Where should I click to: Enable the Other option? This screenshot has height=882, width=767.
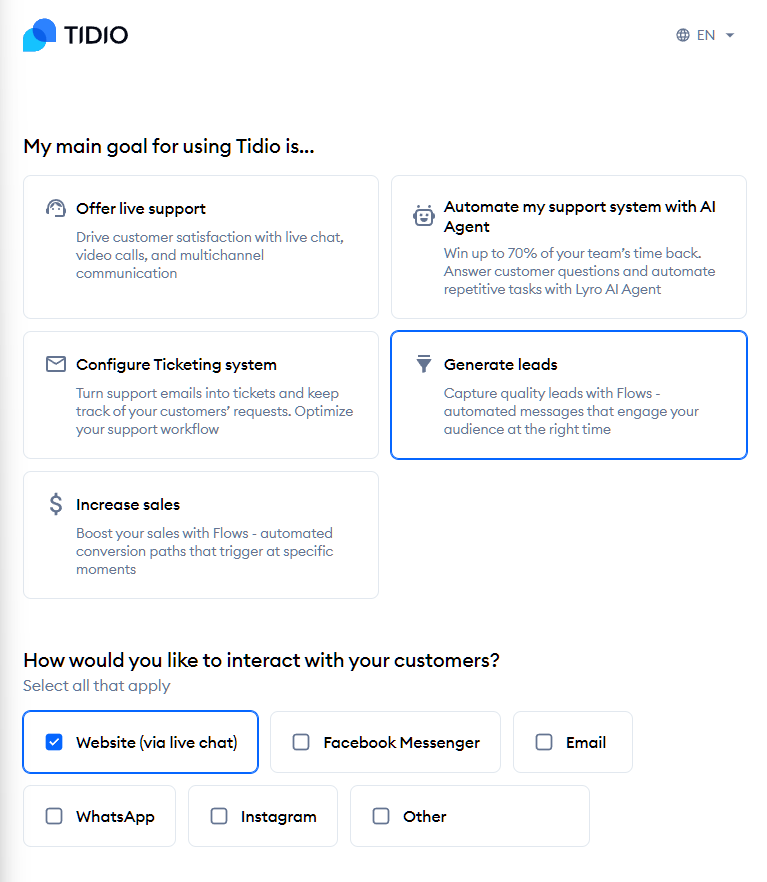click(380, 816)
